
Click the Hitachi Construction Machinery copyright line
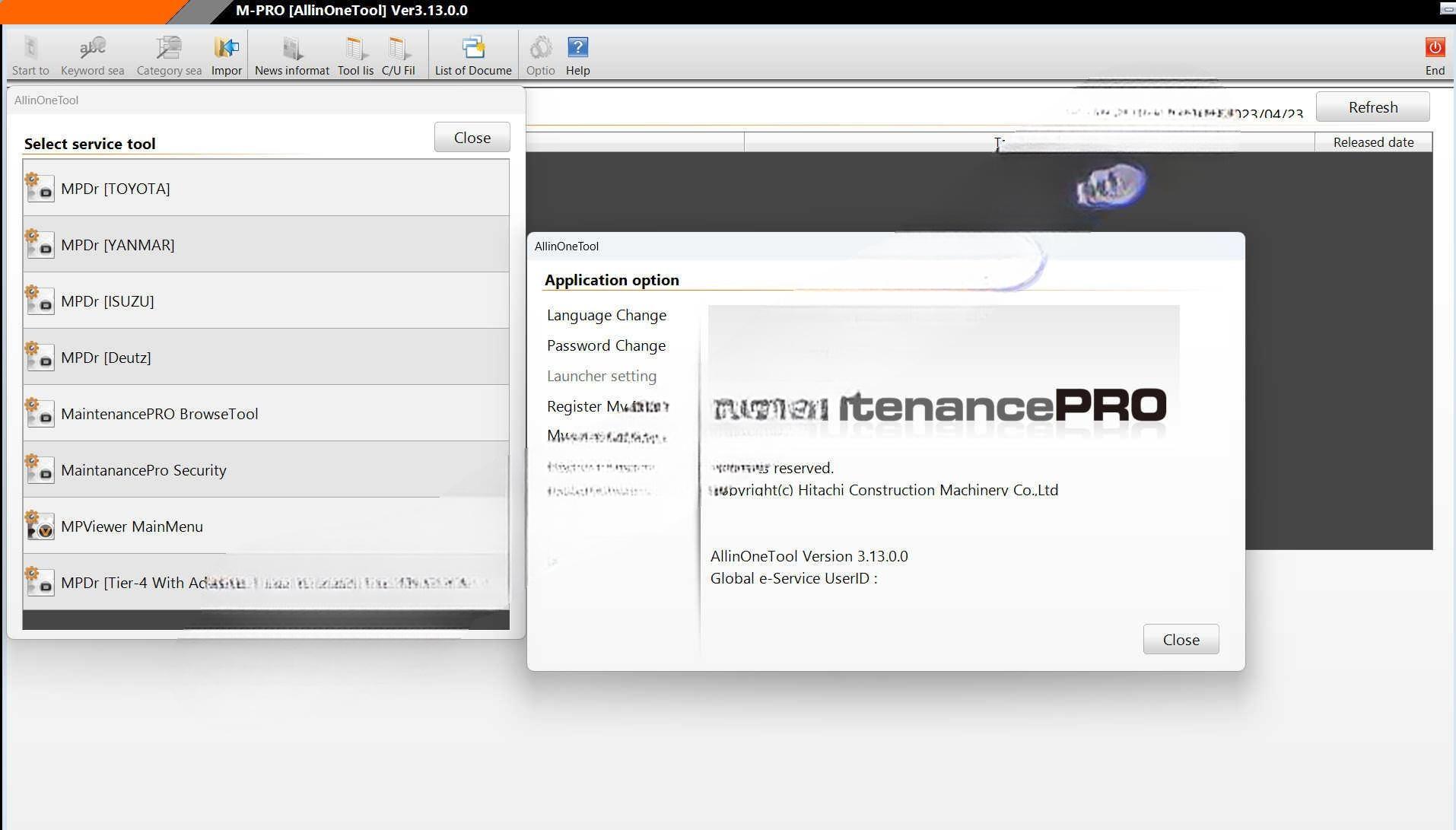(884, 490)
